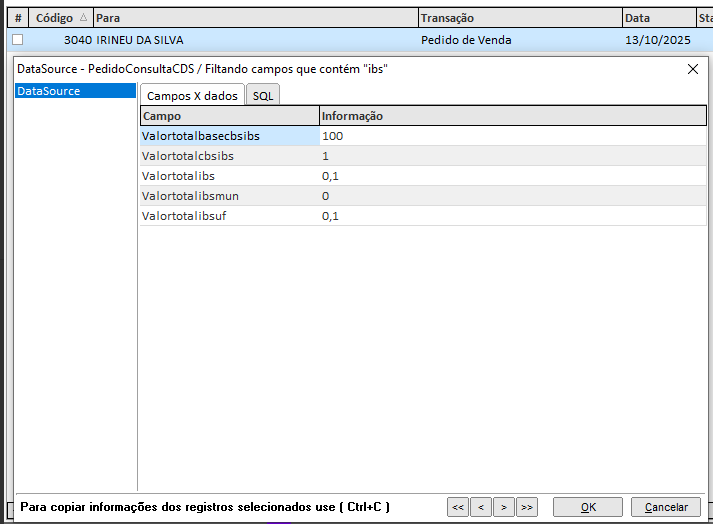Select the Valortotalbasecbsibs field row
The height and width of the screenshot is (524, 713).
[x=188, y=136]
